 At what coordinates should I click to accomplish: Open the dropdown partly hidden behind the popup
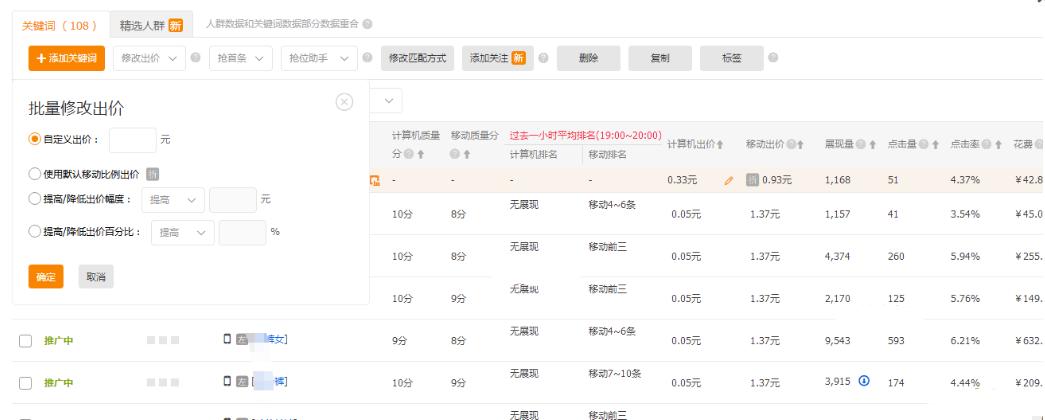coord(386,101)
